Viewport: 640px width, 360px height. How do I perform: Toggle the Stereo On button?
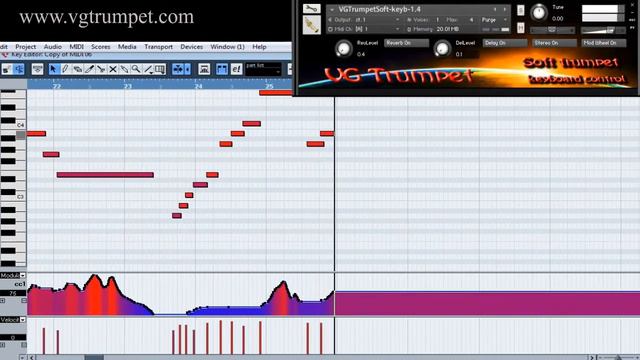(554, 43)
